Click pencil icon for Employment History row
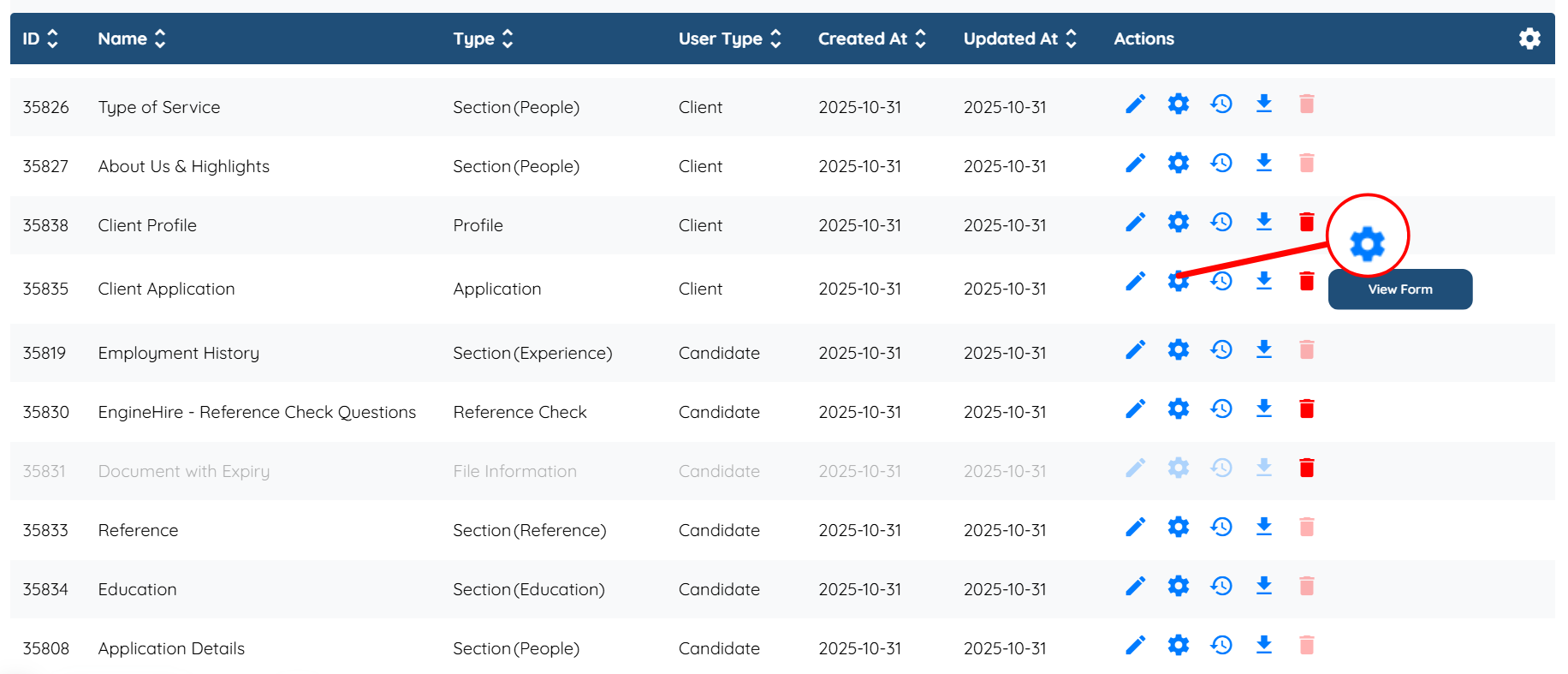This screenshot has height=674, width=1568. [x=1135, y=349]
